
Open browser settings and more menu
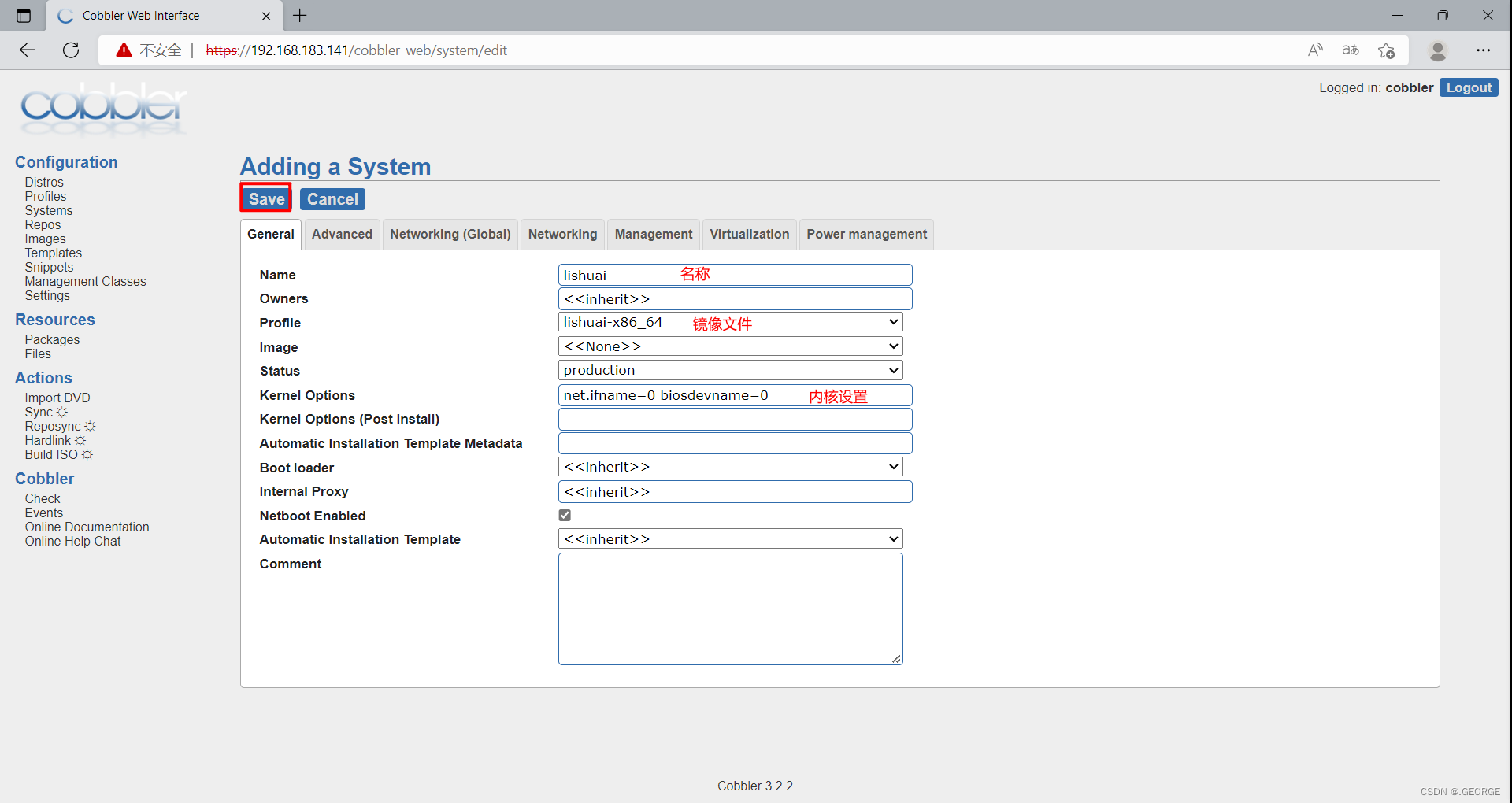point(1484,50)
